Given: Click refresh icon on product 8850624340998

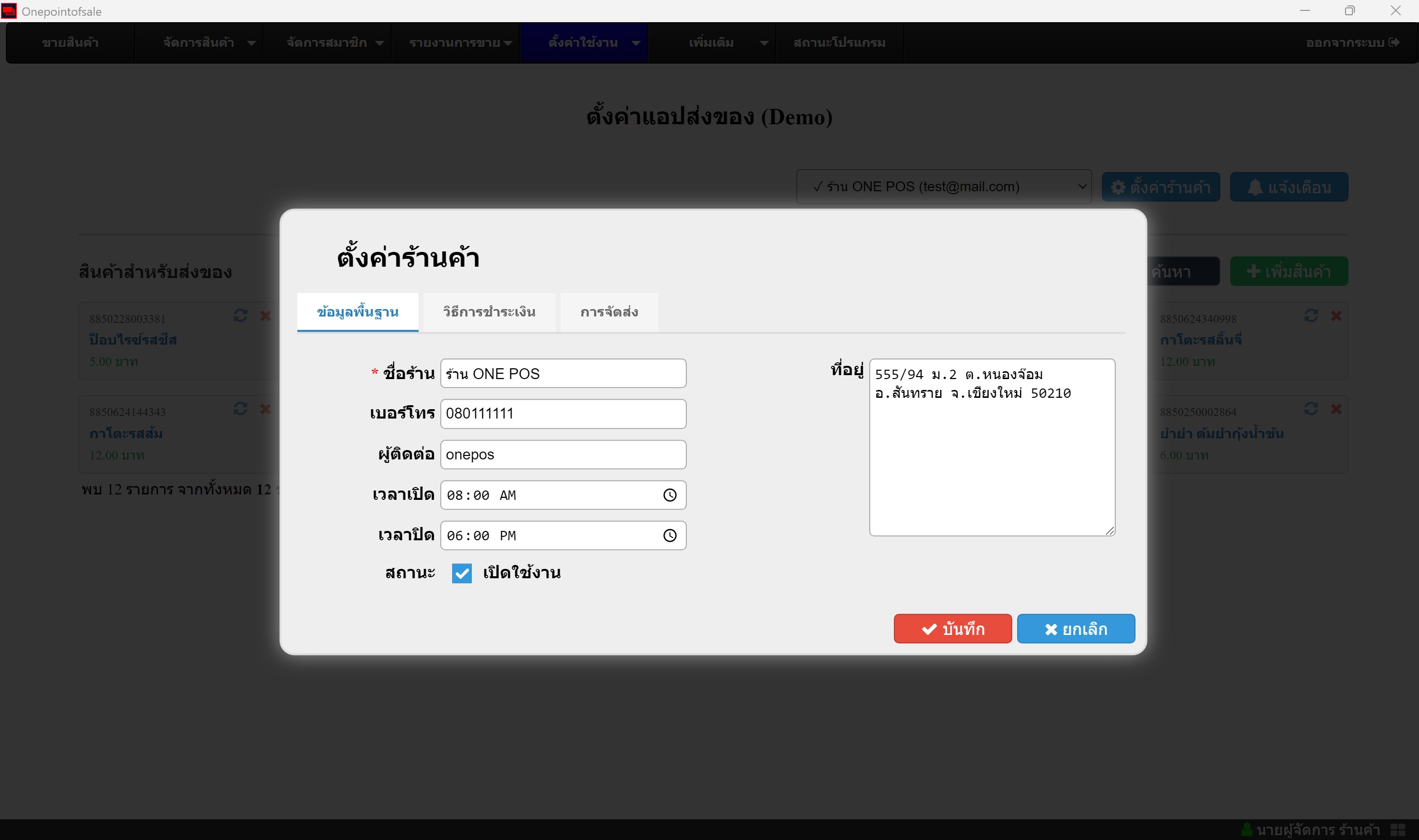Looking at the screenshot, I should pyautogui.click(x=1311, y=315).
